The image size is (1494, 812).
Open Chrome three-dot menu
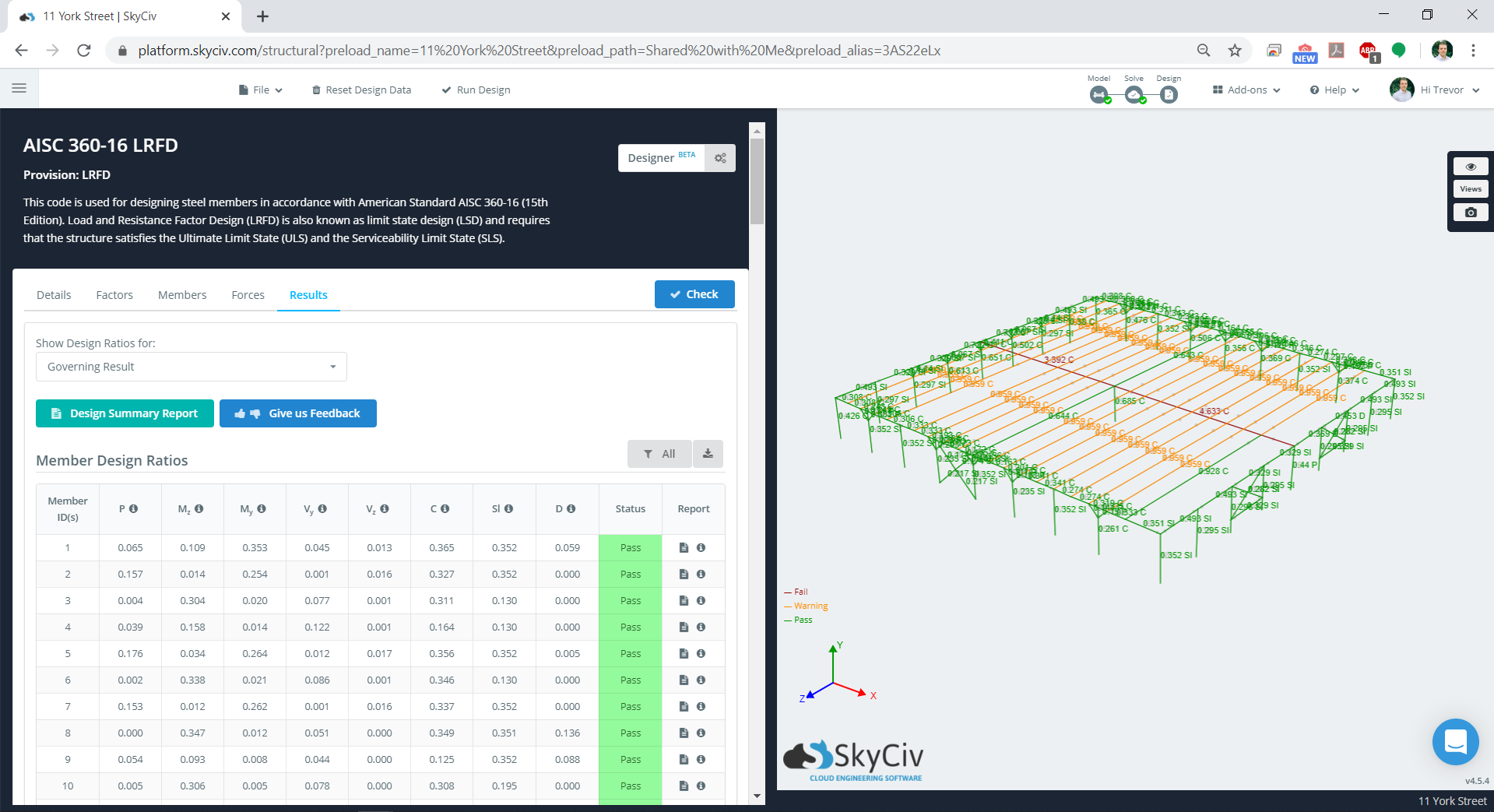point(1473,51)
